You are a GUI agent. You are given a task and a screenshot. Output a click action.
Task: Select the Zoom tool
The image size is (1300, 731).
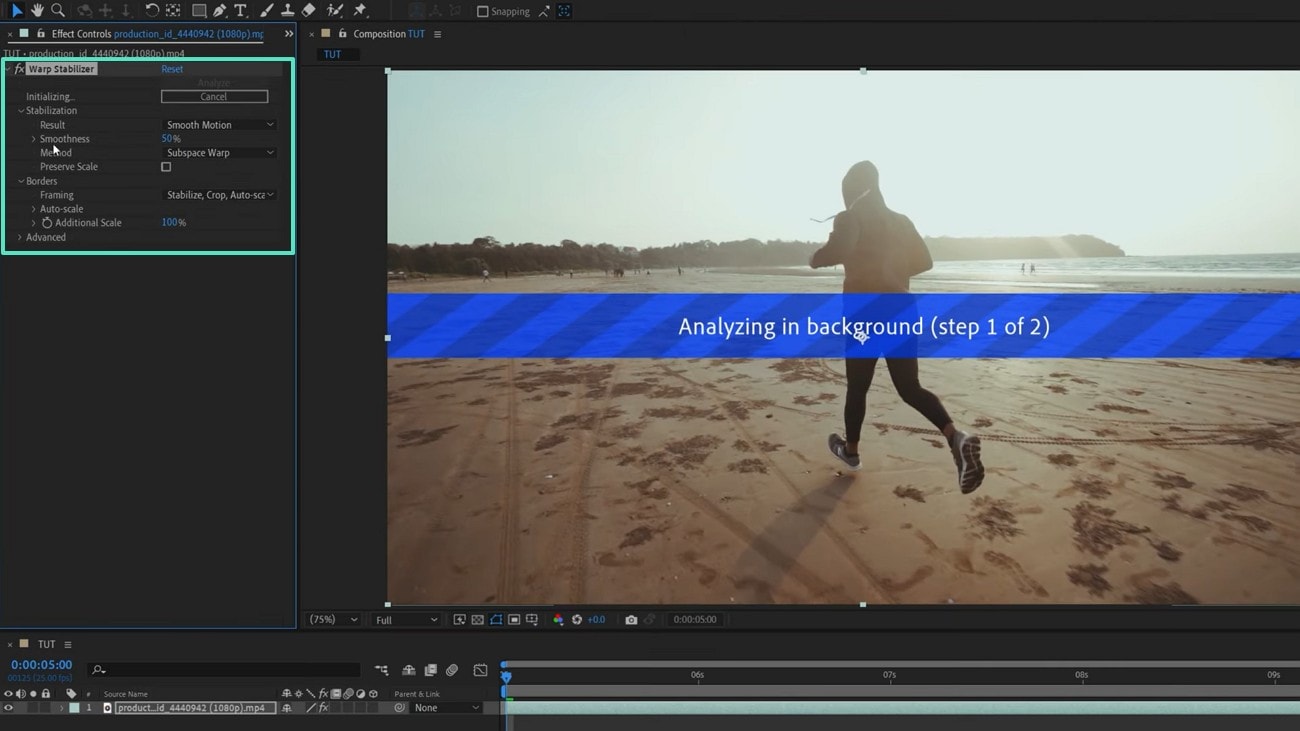click(59, 11)
